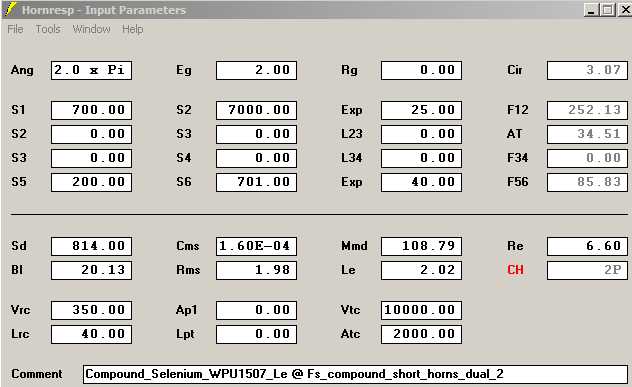Screen dimensions: 632x387
Task: Click the F12 label text
Action: pyautogui.click(x=518, y=110)
